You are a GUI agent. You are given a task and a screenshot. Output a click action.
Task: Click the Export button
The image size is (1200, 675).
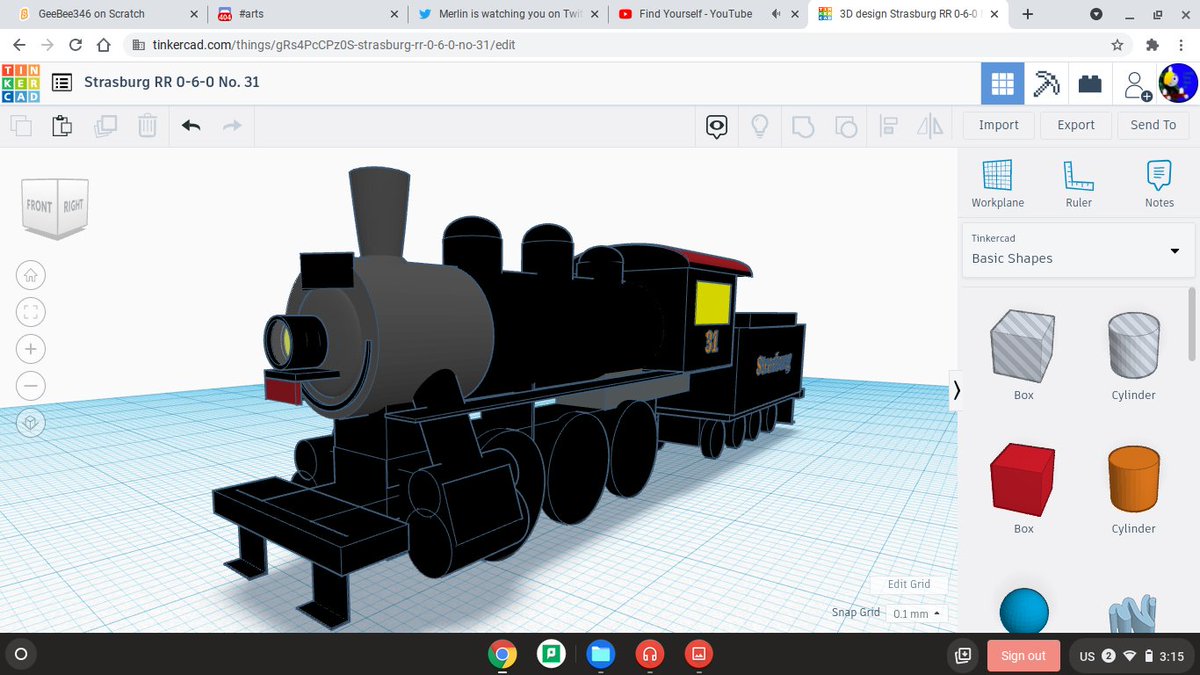click(1075, 124)
